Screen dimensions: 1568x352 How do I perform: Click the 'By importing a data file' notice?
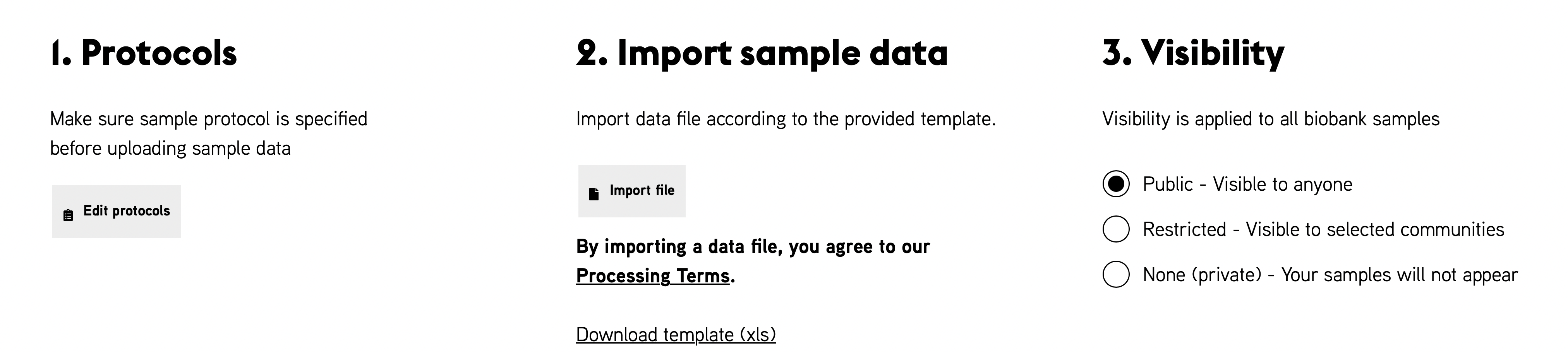pyautogui.click(x=752, y=247)
